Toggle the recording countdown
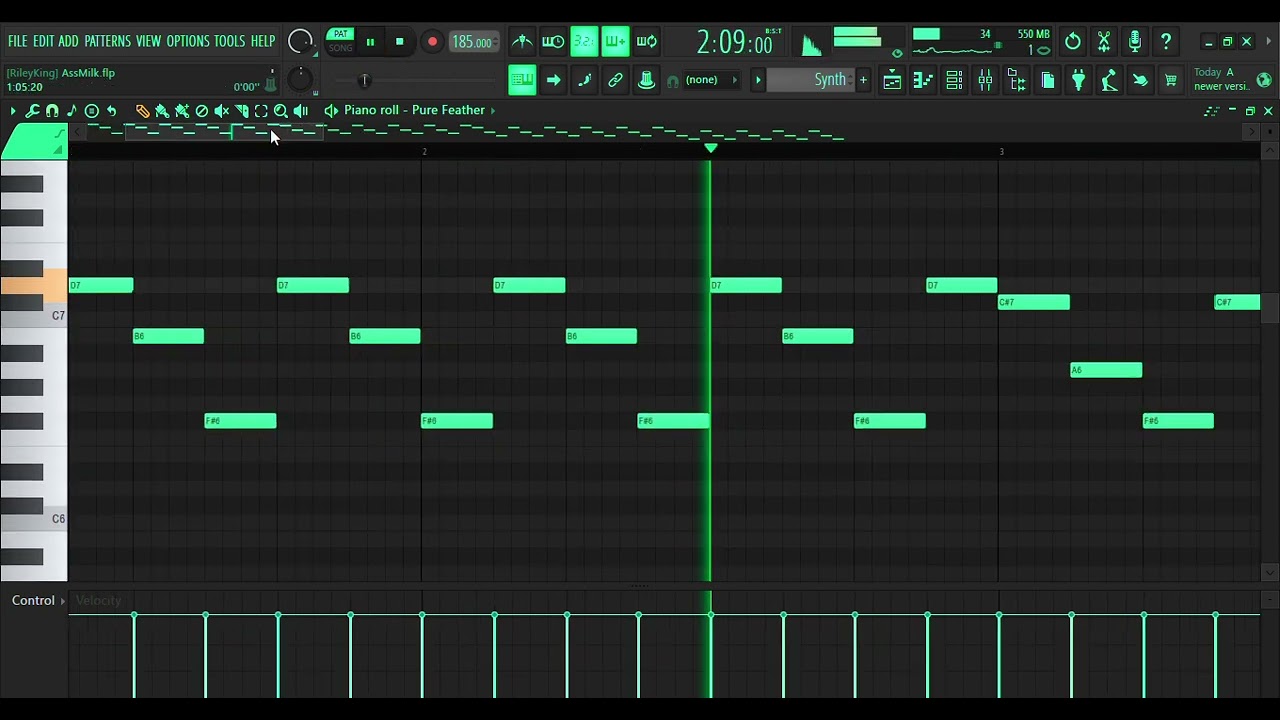Viewport: 1280px width, 720px height. click(x=584, y=41)
